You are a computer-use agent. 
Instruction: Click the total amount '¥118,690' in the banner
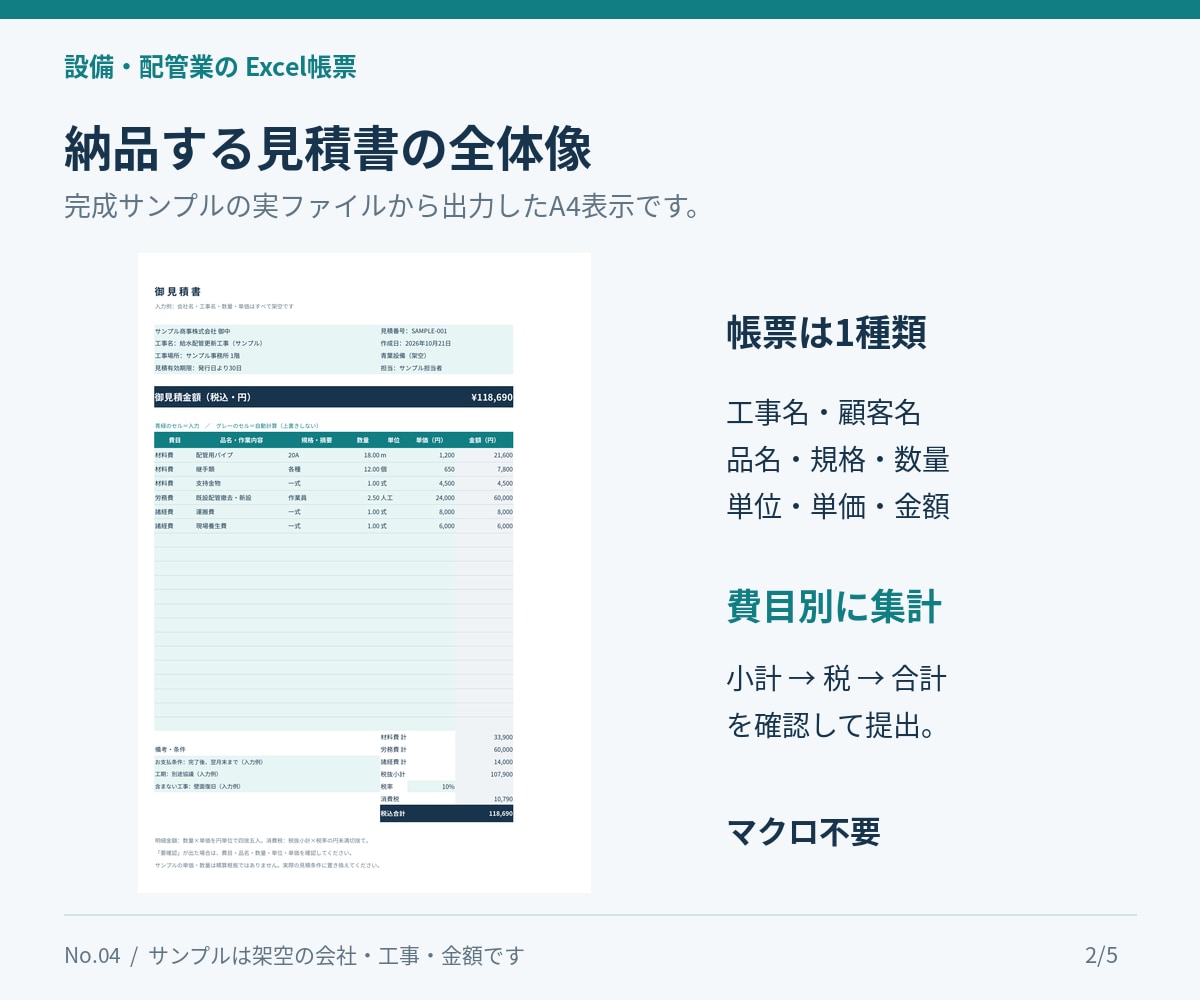pyautogui.click(x=492, y=397)
